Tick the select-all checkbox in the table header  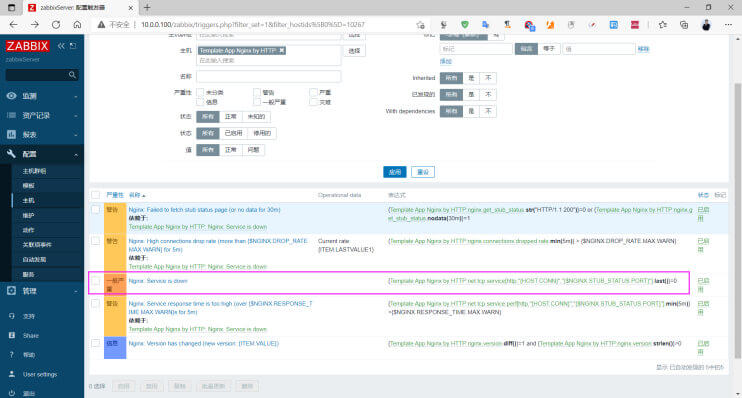click(96, 195)
